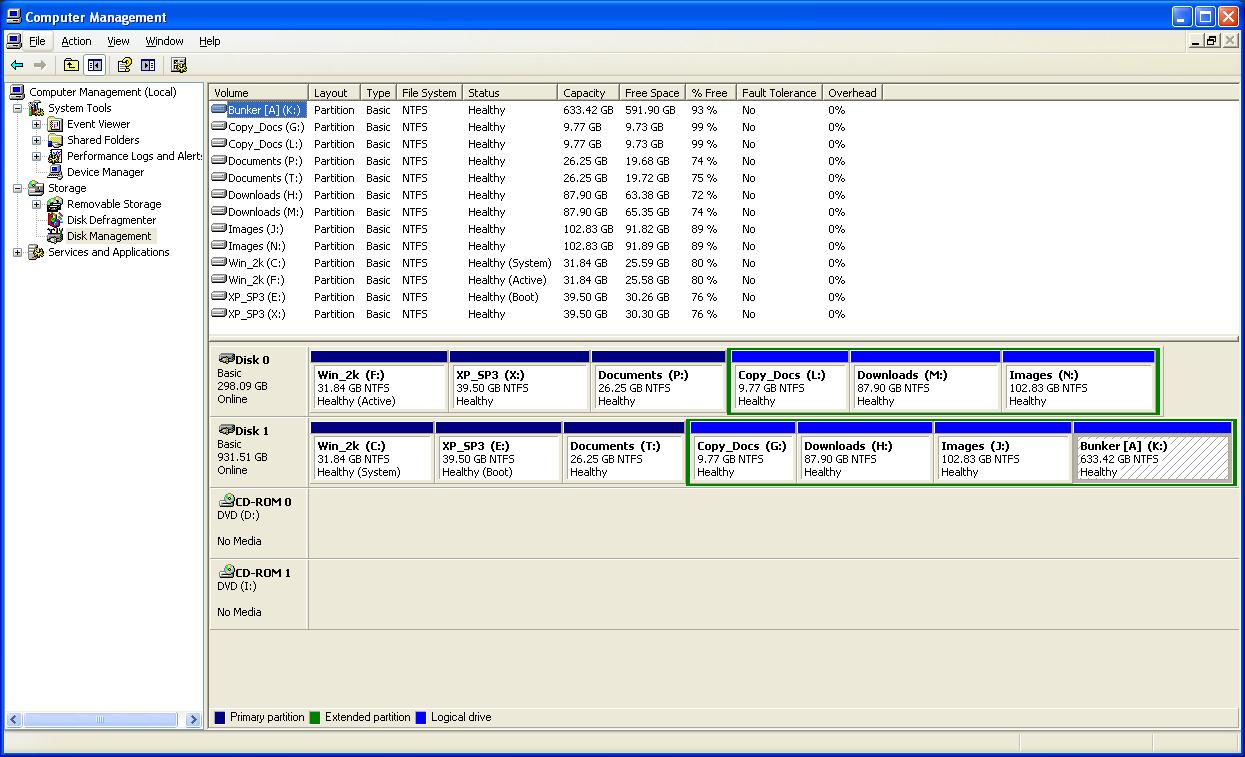The height and width of the screenshot is (757, 1245).
Task: Click the Storage node icon in tree
Action: click(x=36, y=188)
